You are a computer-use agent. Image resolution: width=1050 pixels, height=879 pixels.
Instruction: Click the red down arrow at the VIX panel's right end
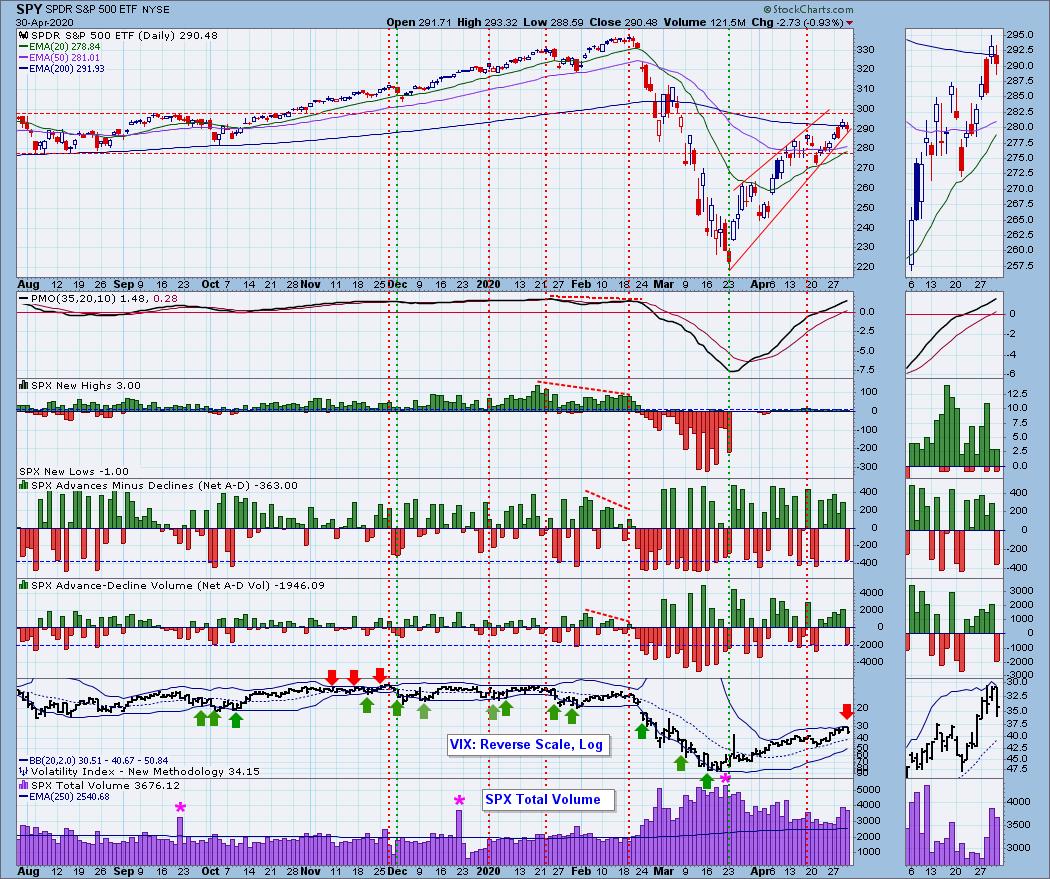click(846, 711)
